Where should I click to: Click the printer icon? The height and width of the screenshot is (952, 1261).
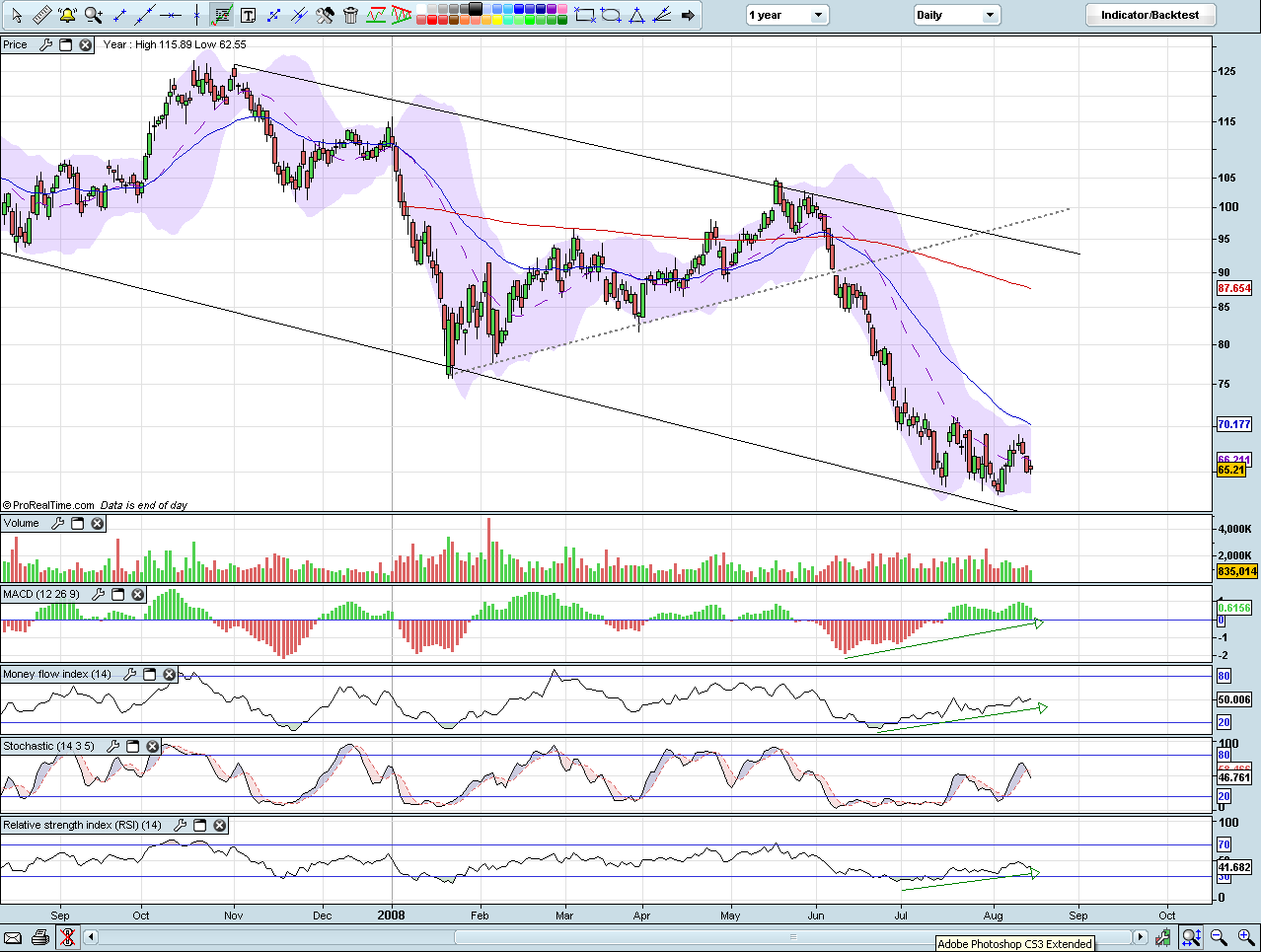click(x=40, y=937)
